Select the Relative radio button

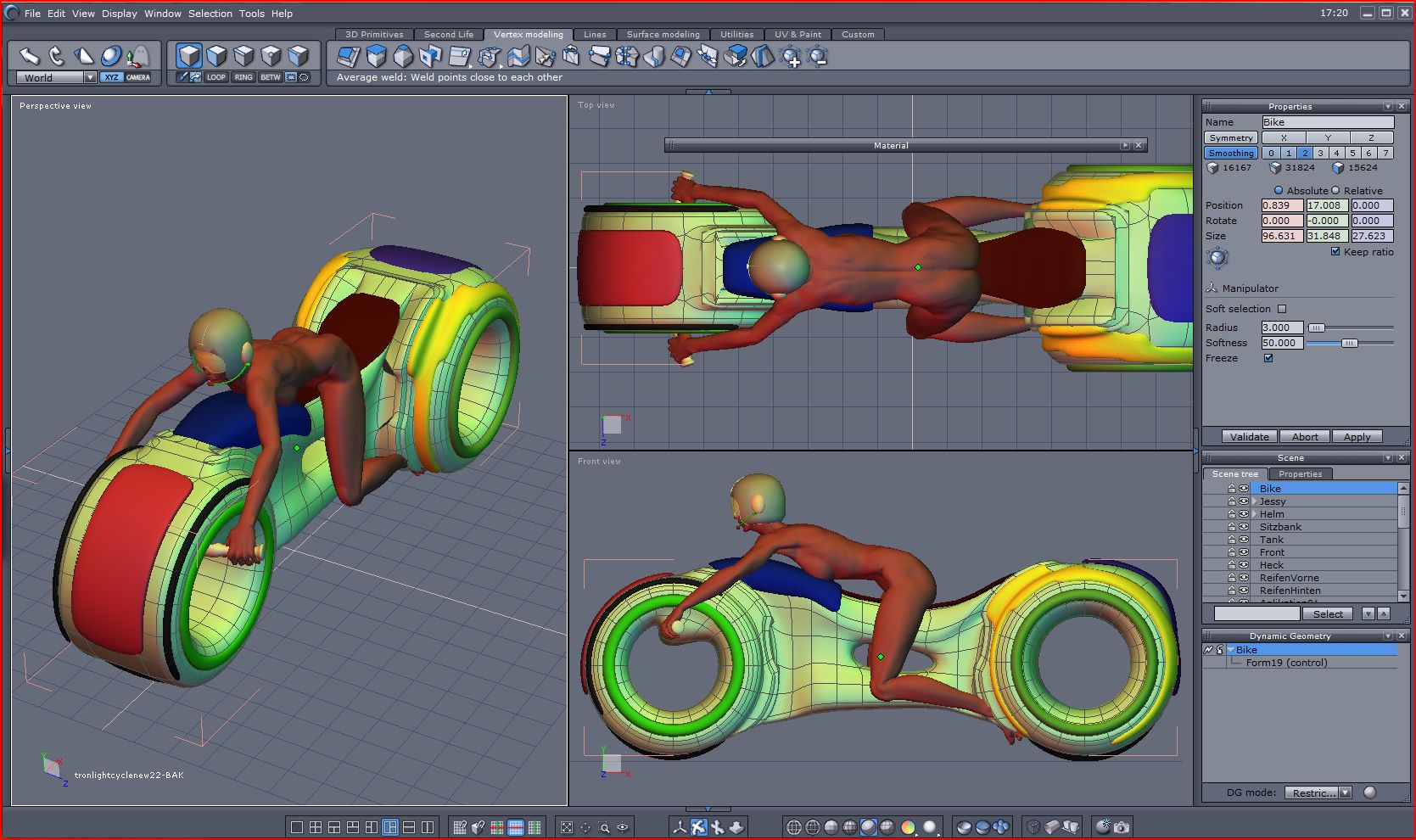pos(1335,191)
